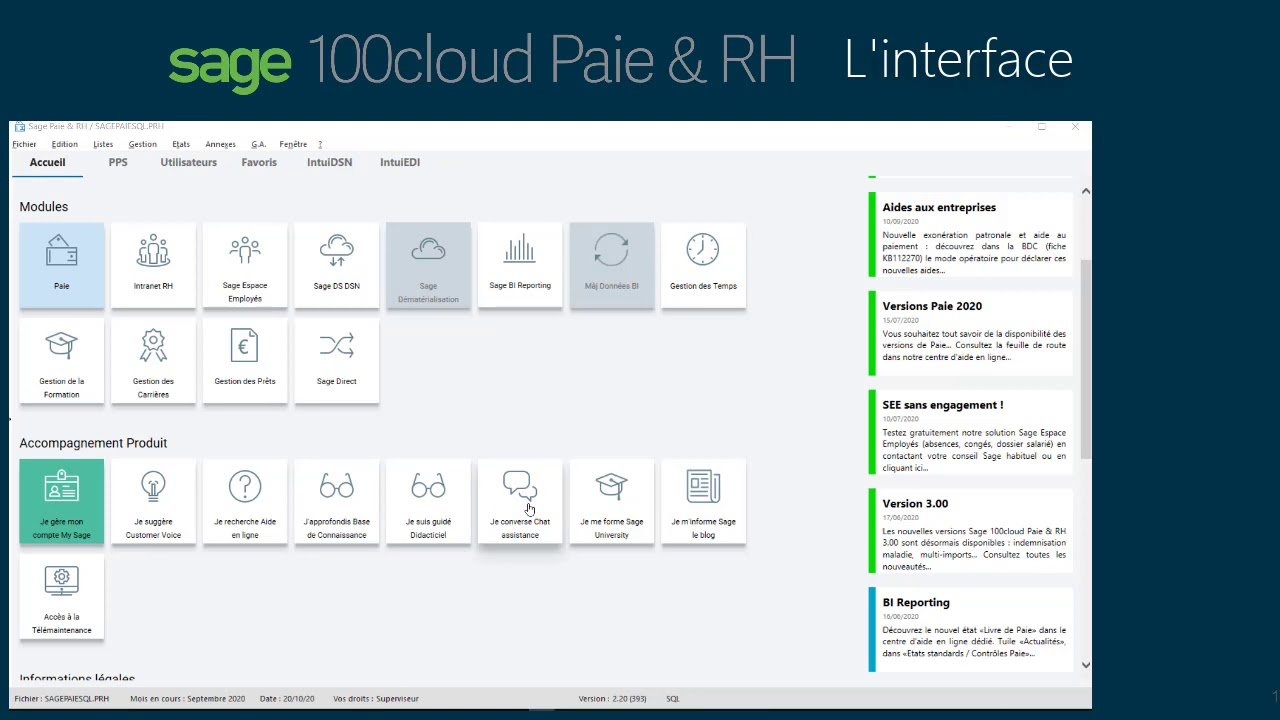
Task: Run the Màj Données BI update
Action: pos(611,264)
